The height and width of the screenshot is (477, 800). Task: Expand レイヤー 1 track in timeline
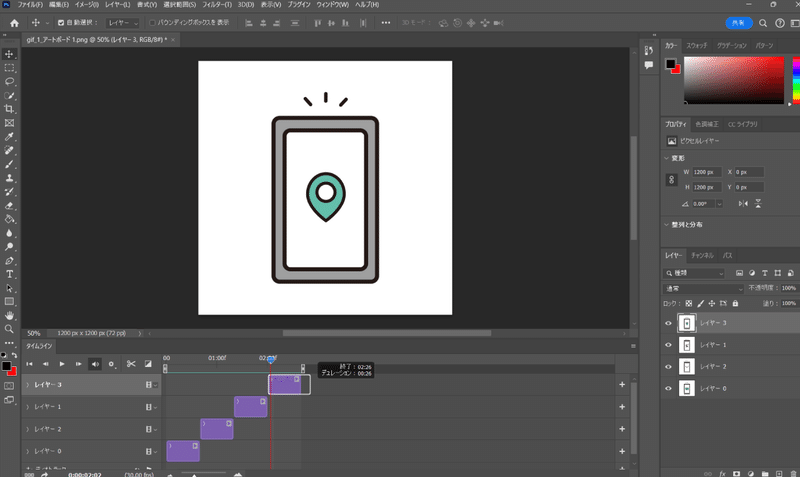tap(28, 407)
